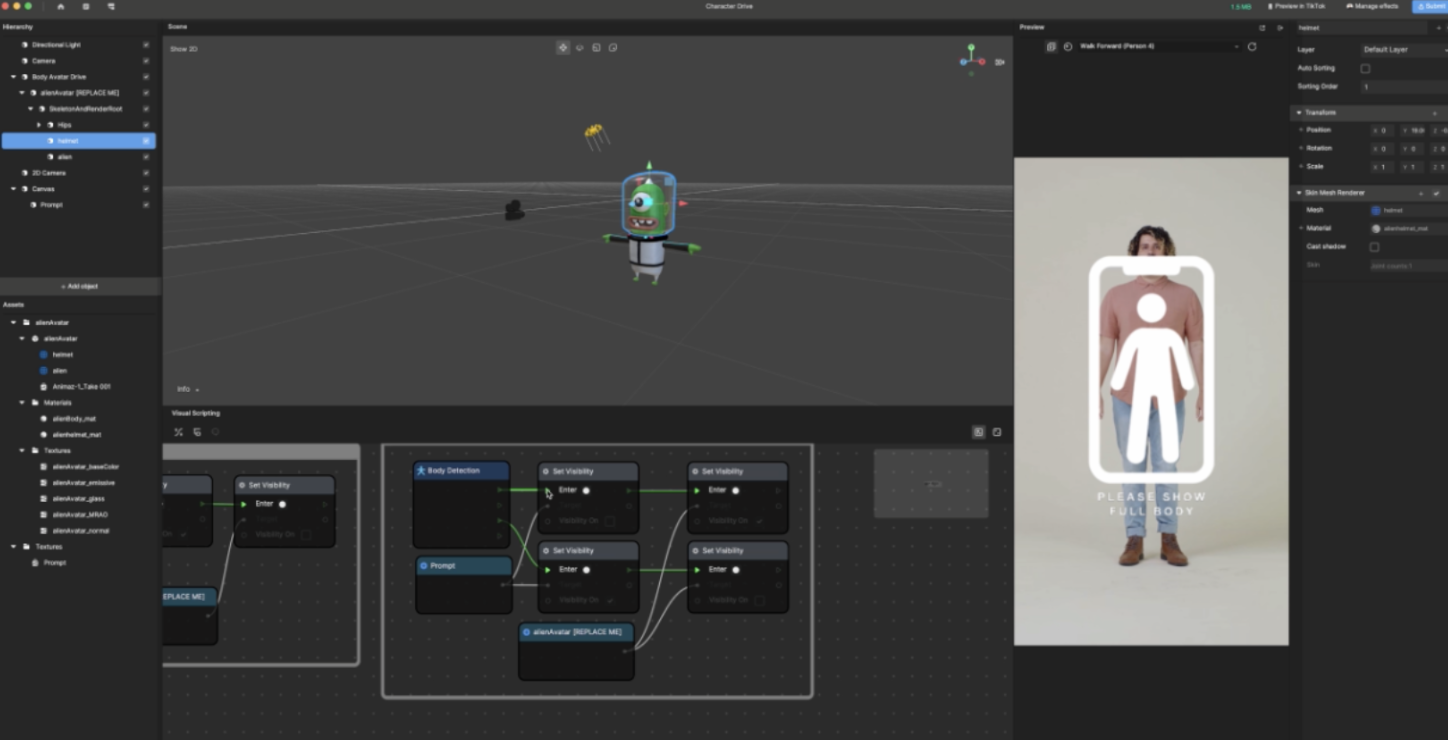The image size is (1448, 740).
Task: Click the plus icon on Skin Mesh Renderer
Action: pos(1420,193)
